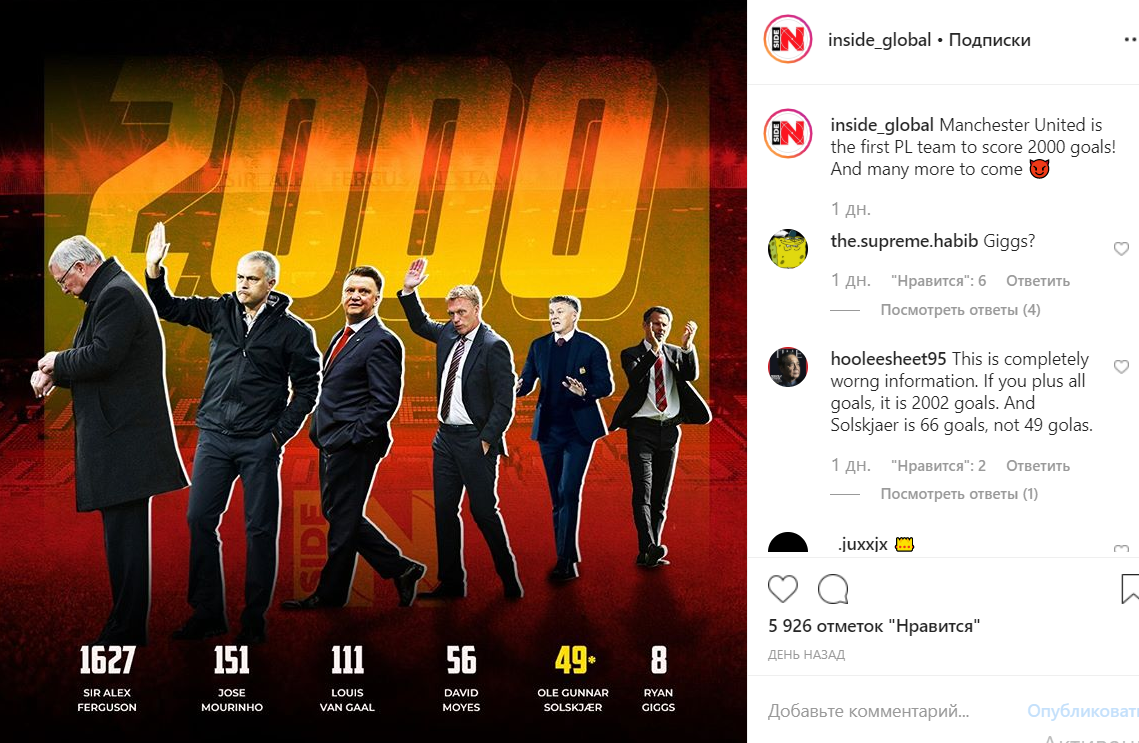The height and width of the screenshot is (743, 1139).
Task: Like the post with the heart icon
Action: point(782,588)
